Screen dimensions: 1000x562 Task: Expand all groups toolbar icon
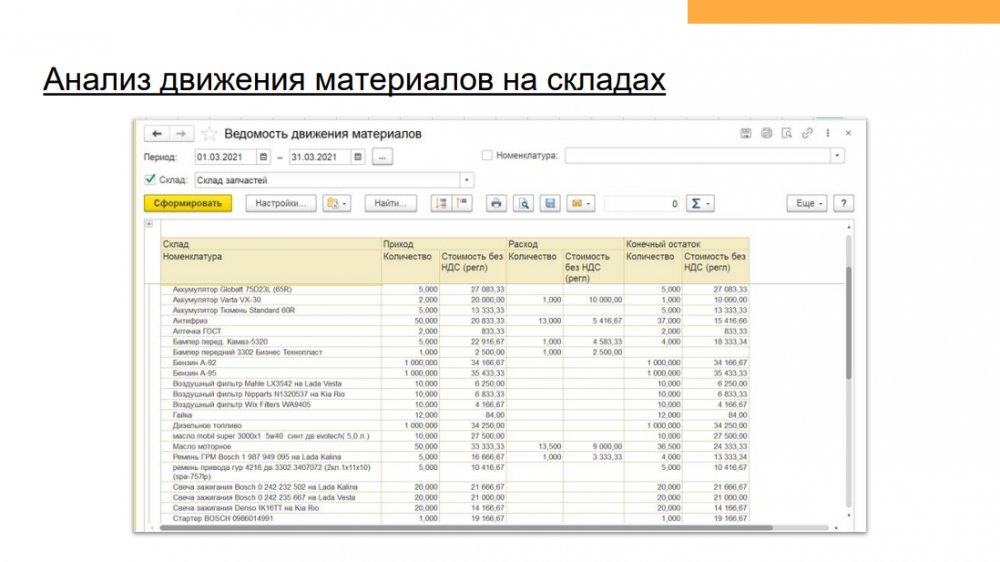point(439,203)
